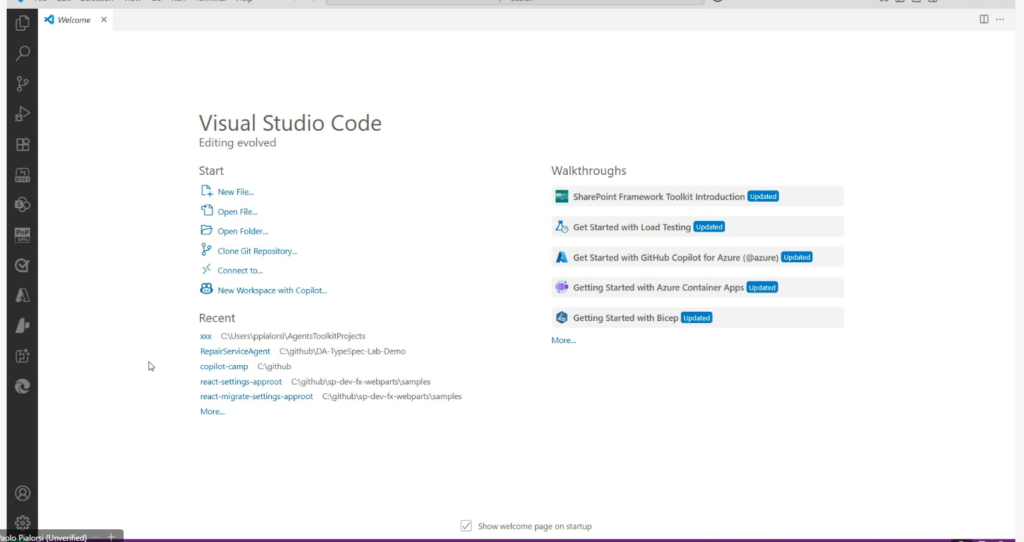Open the editor More Actions ellipsis
The image size is (1024, 542).
point(1000,20)
